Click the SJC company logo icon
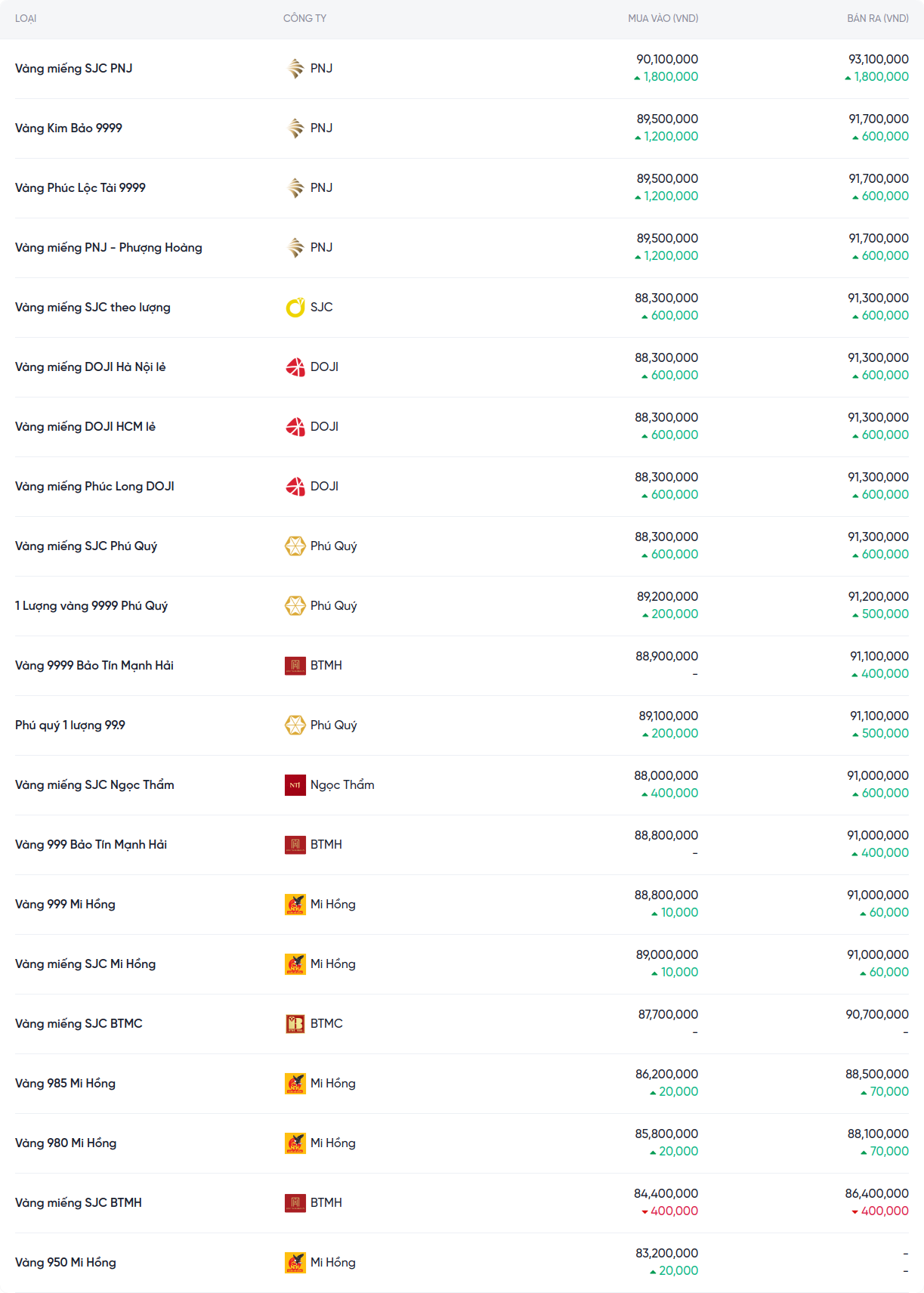Viewport: 924px width, 1293px height. point(295,308)
